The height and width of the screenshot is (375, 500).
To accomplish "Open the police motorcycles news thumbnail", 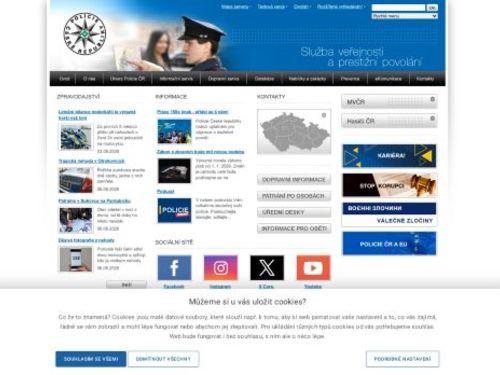I will (76, 137).
